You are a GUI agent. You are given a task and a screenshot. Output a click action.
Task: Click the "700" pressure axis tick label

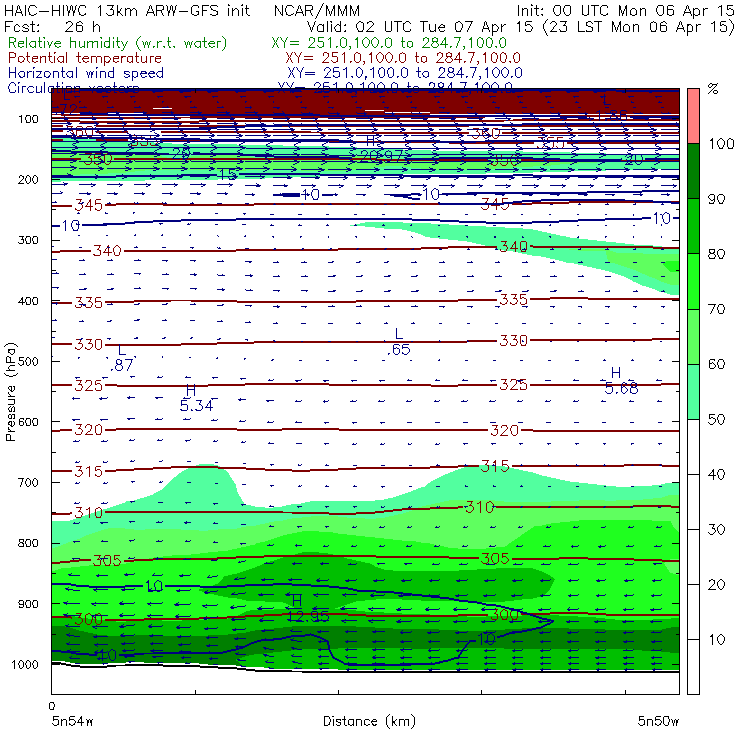tap(28, 483)
